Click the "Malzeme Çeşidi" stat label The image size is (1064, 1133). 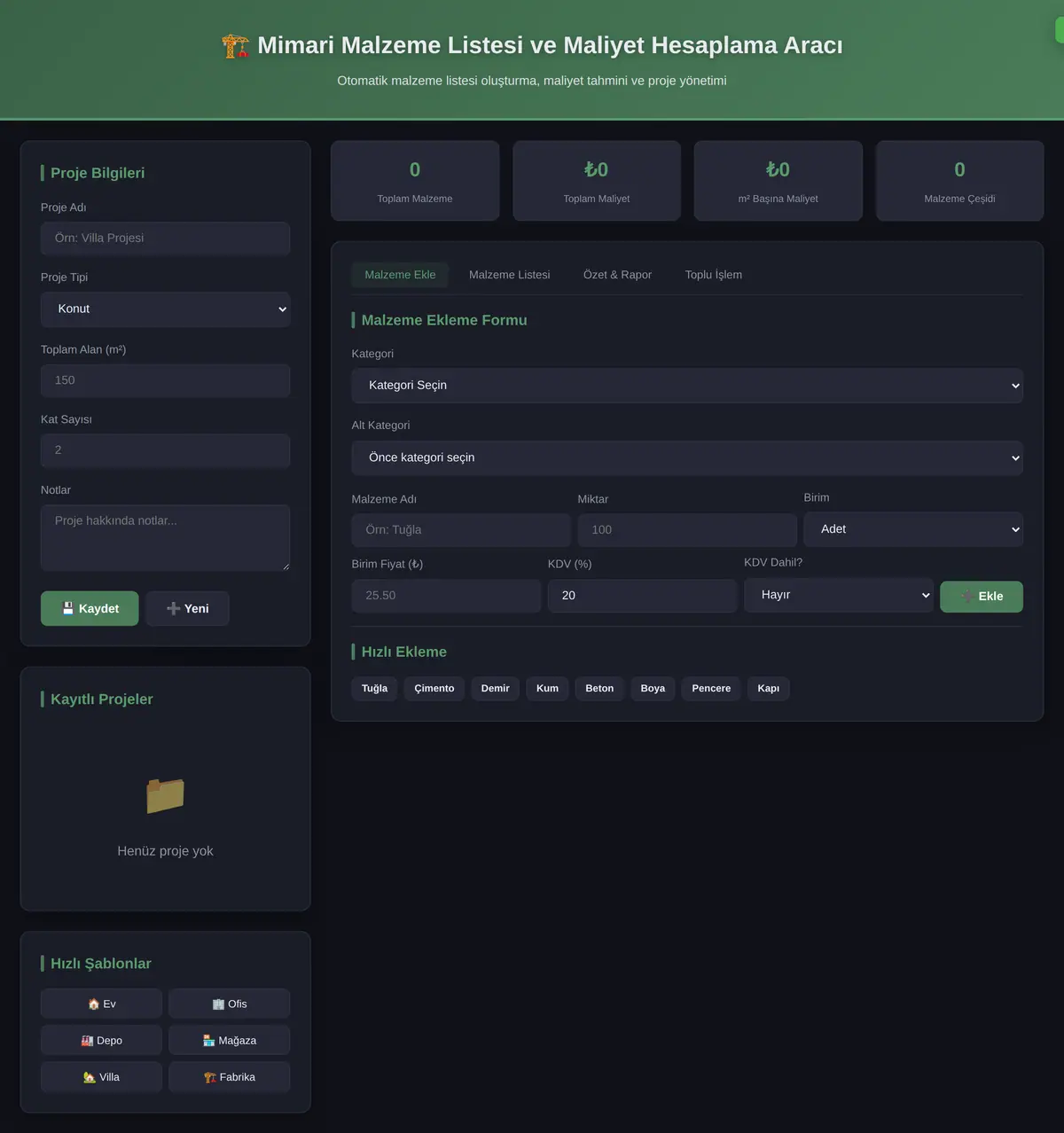[x=959, y=199]
